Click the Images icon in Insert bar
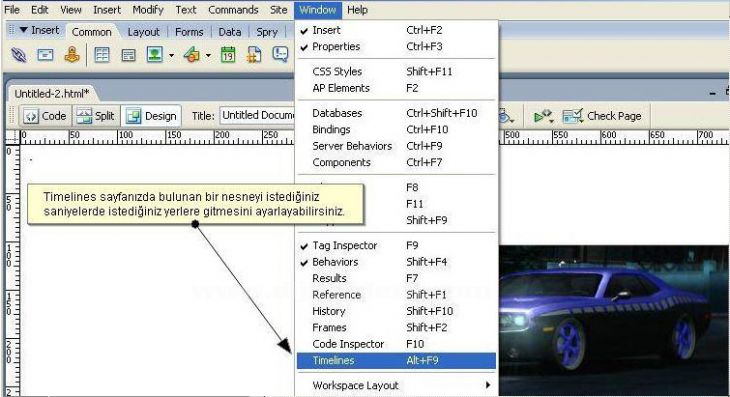This screenshot has width=730, height=397. 155,54
